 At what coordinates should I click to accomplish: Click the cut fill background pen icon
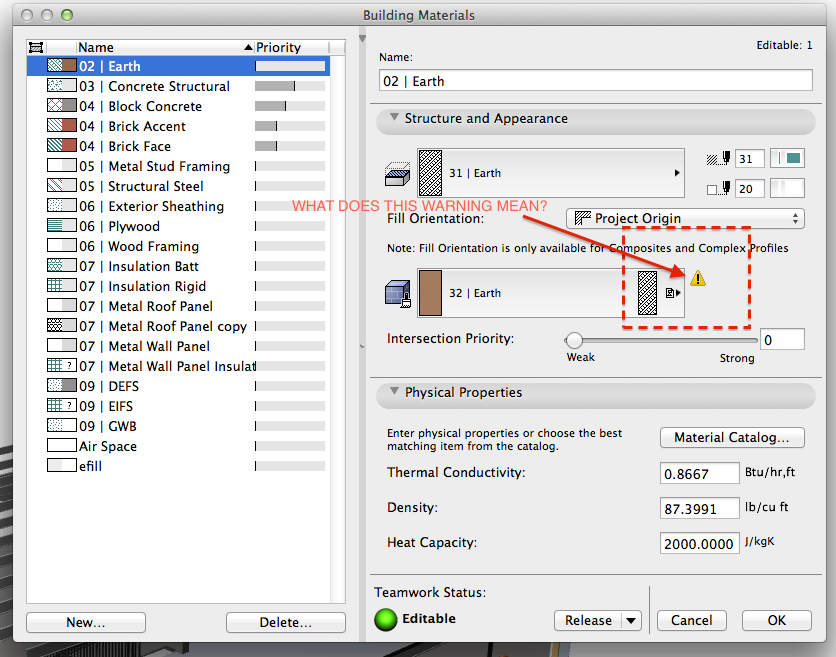[x=718, y=188]
